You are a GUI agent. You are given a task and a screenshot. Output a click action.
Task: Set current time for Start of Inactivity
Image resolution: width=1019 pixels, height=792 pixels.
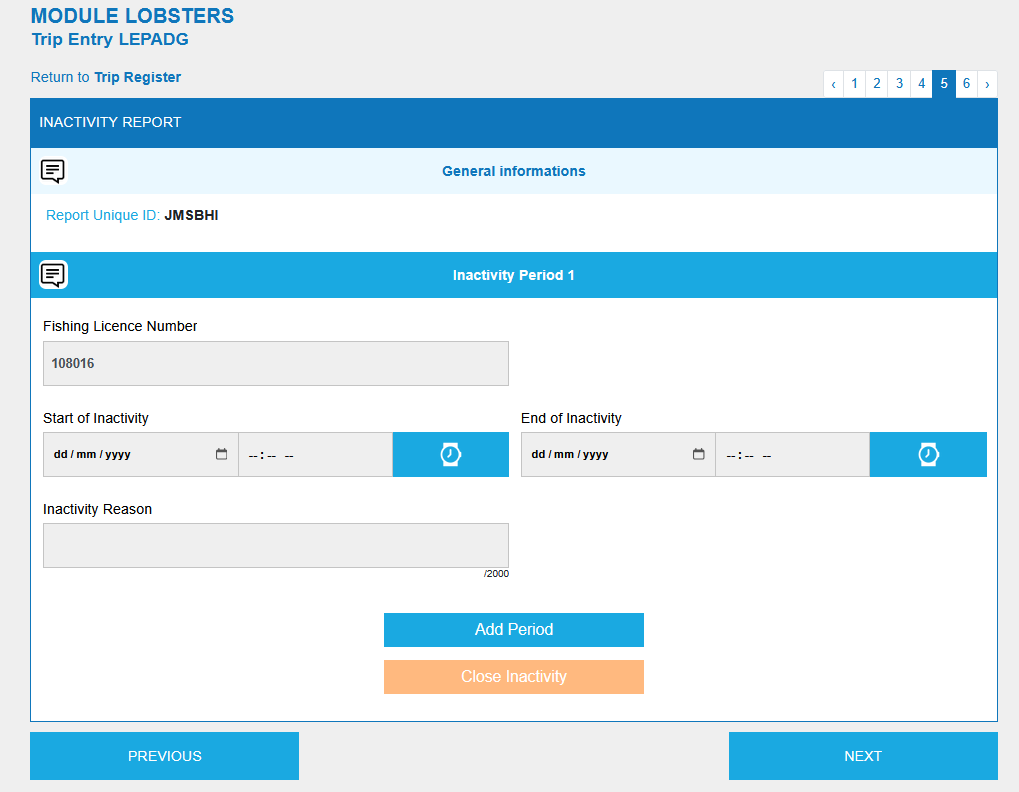(450, 454)
